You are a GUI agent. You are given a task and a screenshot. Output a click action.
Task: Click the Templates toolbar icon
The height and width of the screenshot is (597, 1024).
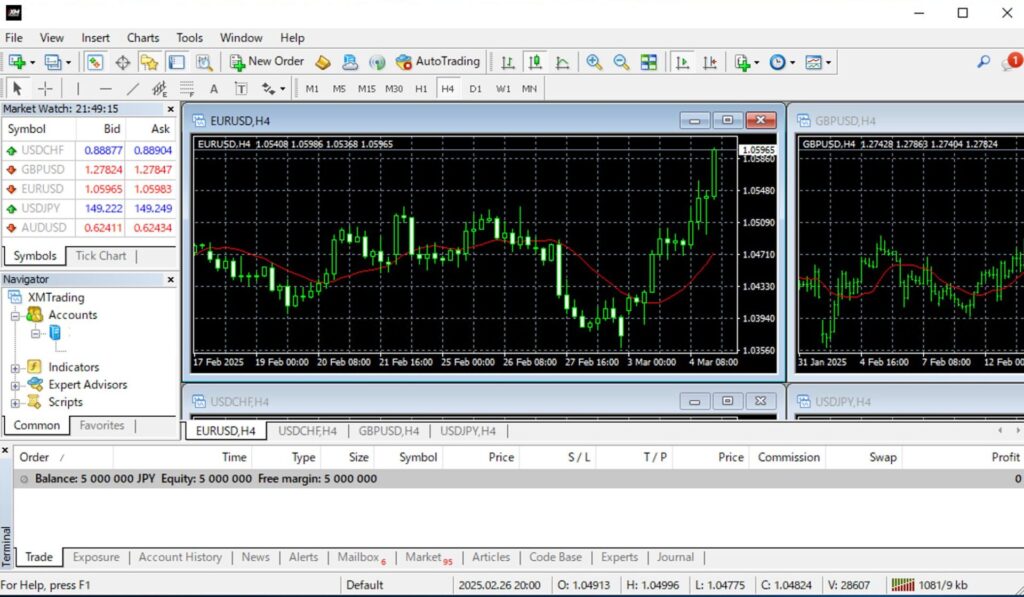click(813, 62)
